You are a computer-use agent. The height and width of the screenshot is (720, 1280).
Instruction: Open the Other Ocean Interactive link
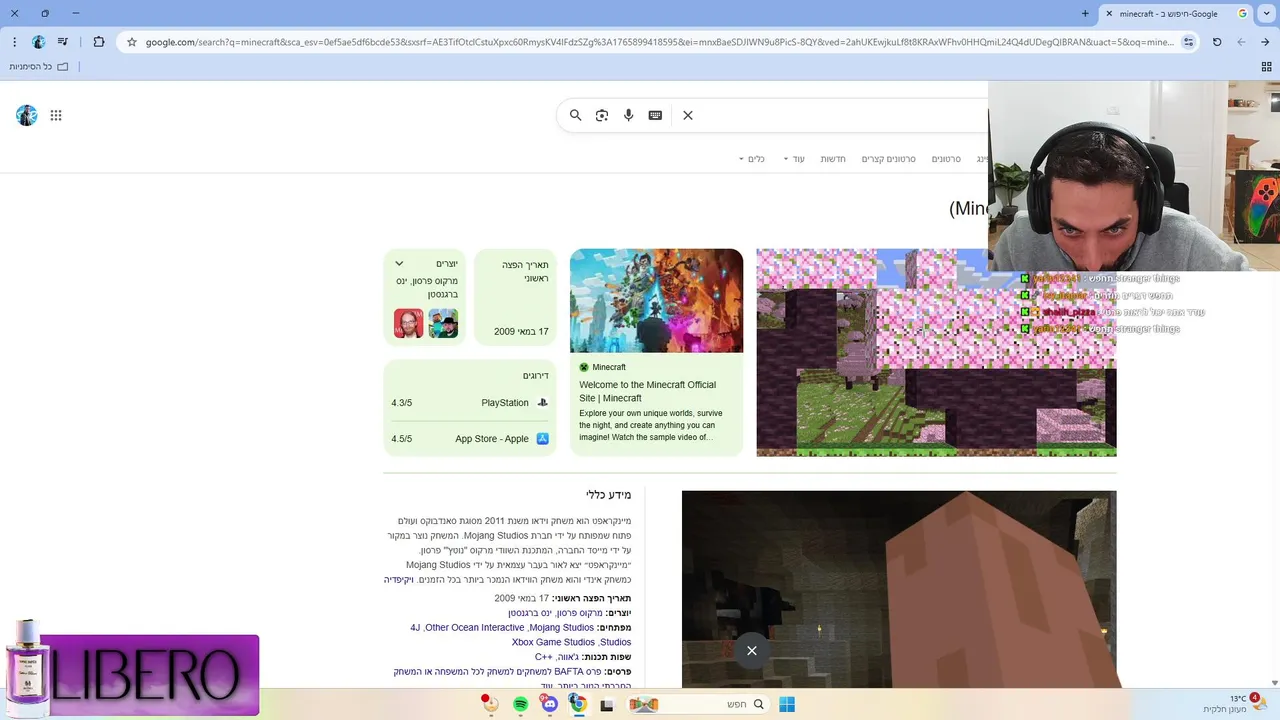pos(475,628)
